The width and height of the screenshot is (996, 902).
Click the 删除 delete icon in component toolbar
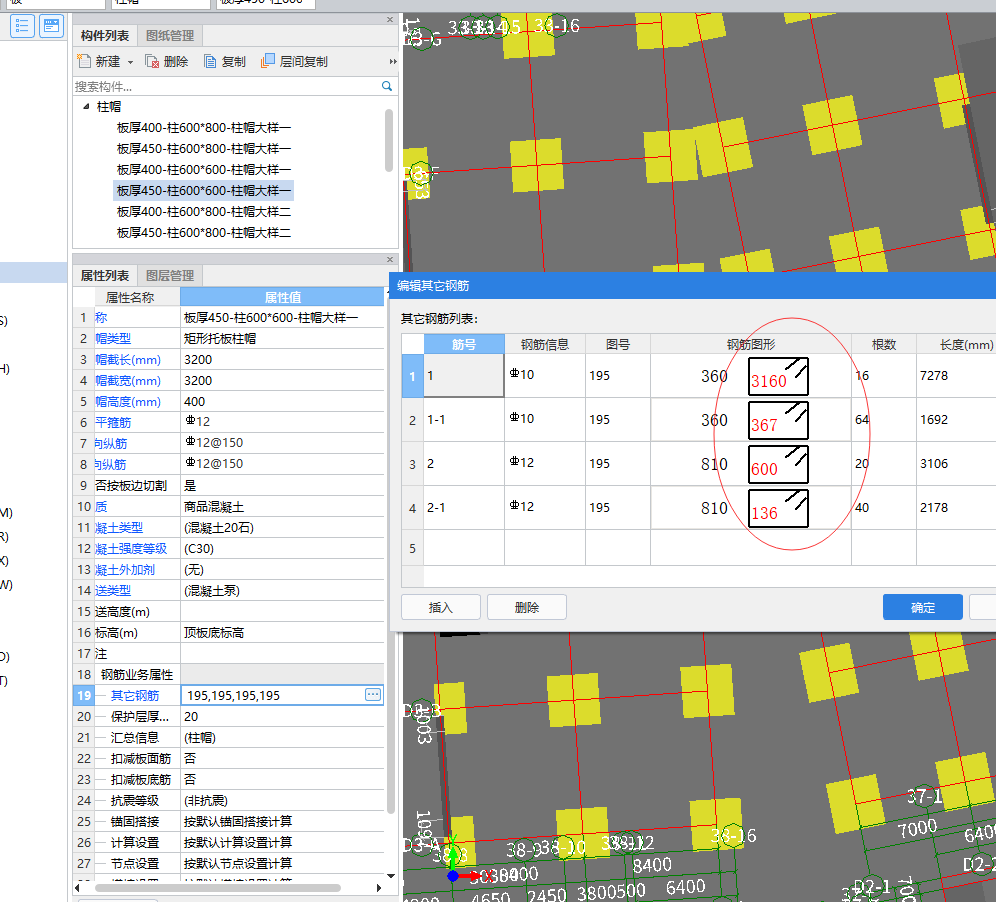coord(152,61)
